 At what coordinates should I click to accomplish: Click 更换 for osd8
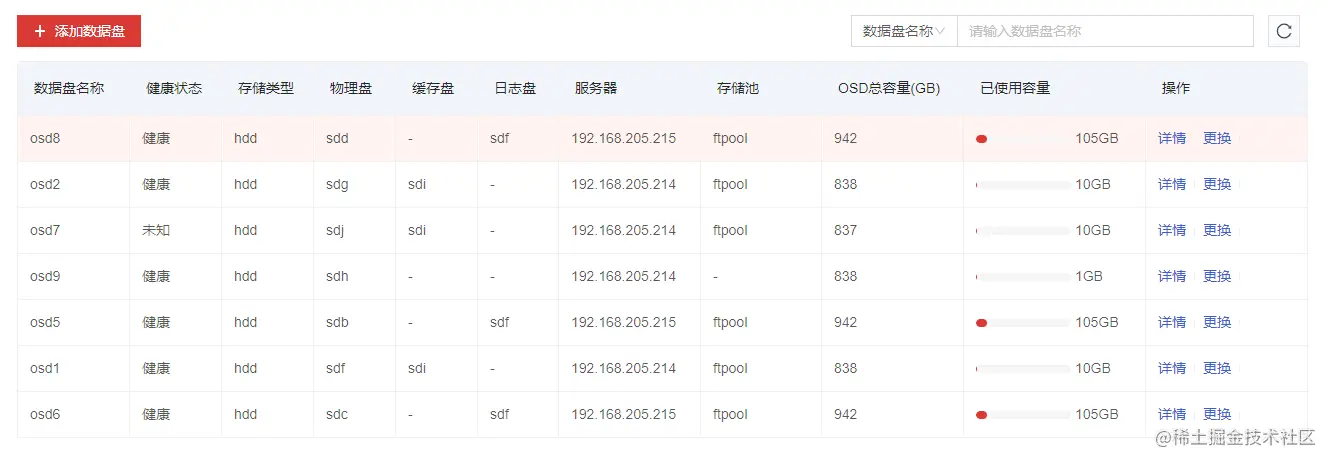click(1217, 138)
